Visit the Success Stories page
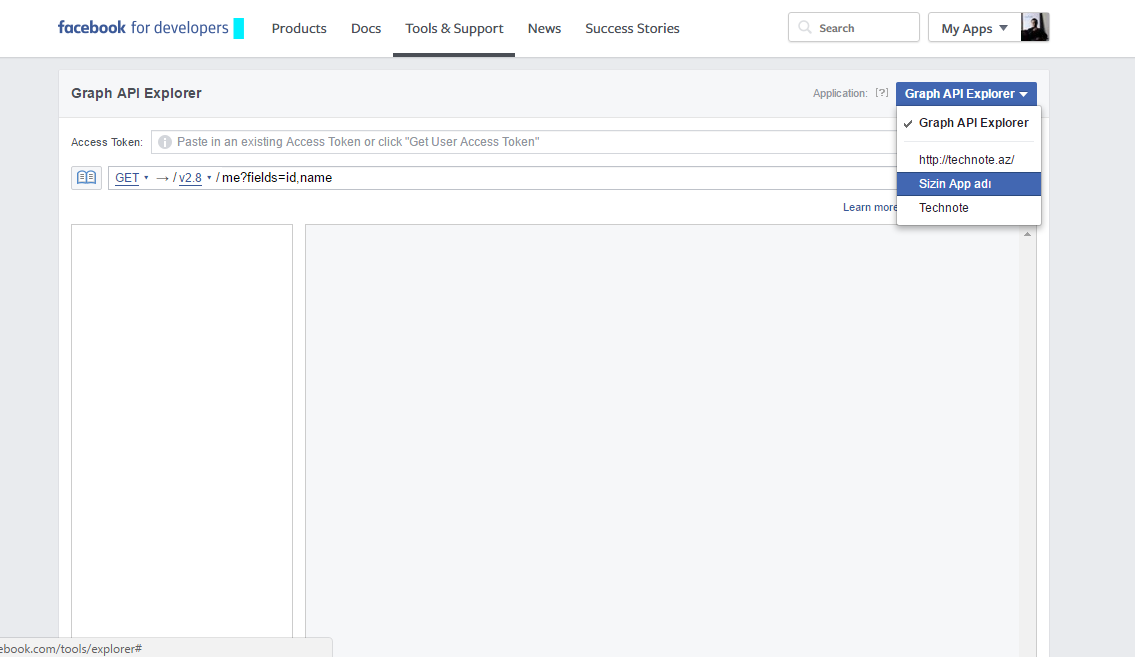 coord(632,28)
